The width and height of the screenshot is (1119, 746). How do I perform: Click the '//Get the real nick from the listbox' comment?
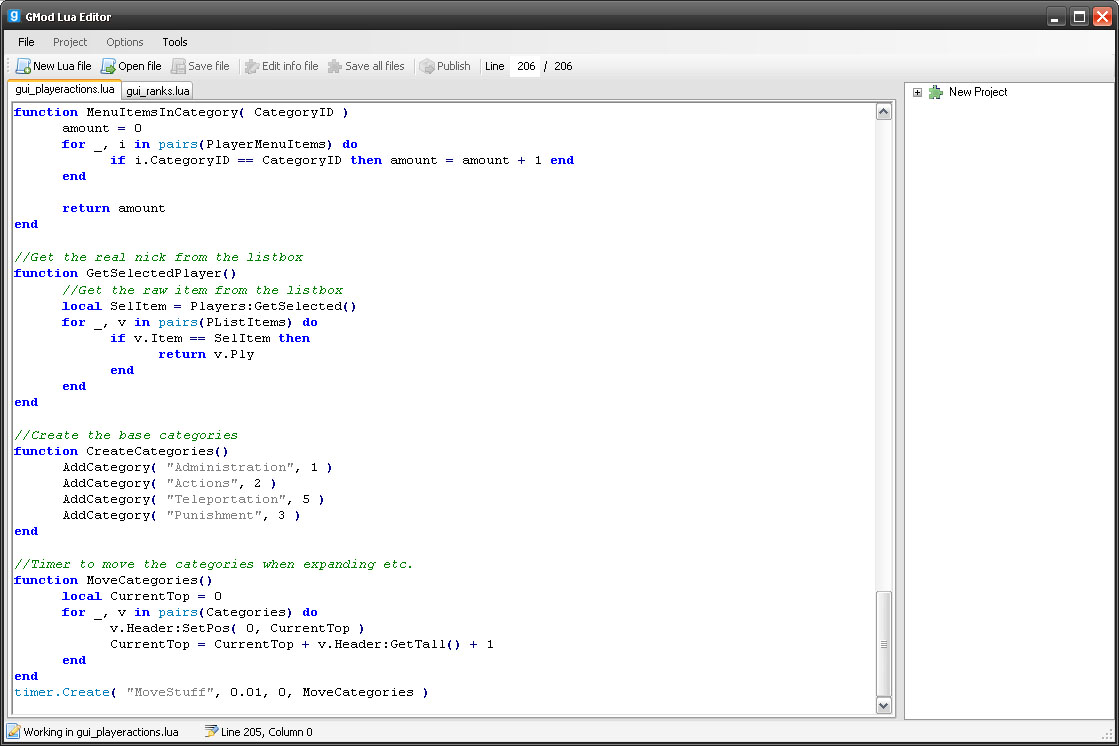[158, 257]
